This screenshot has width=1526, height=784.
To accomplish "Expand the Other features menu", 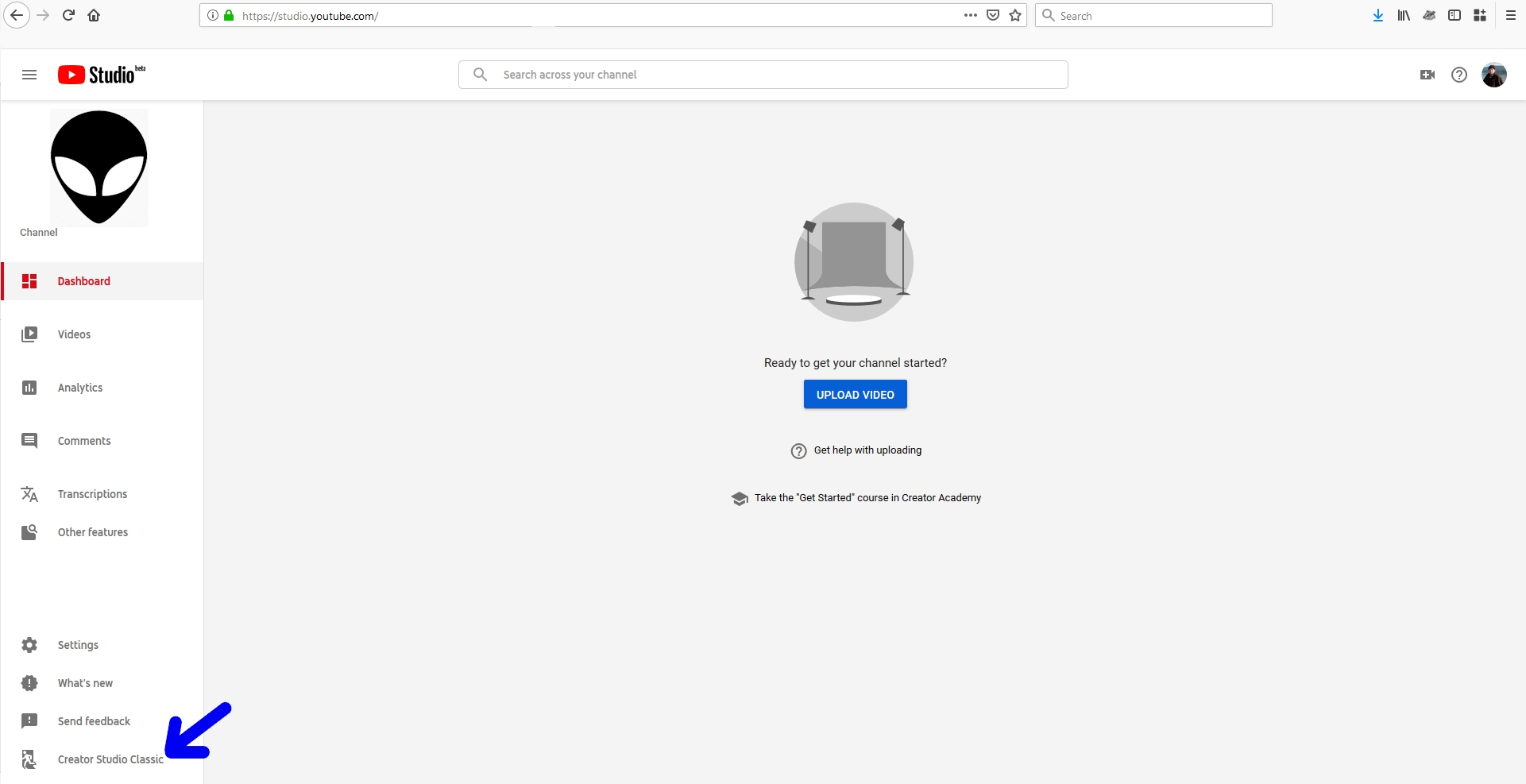I will tap(92, 532).
